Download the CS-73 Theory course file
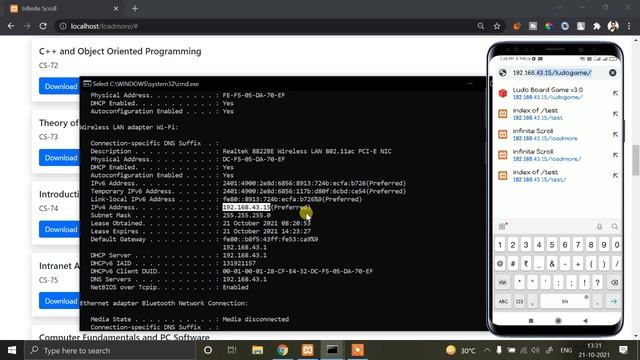640x360 pixels. click(60, 158)
